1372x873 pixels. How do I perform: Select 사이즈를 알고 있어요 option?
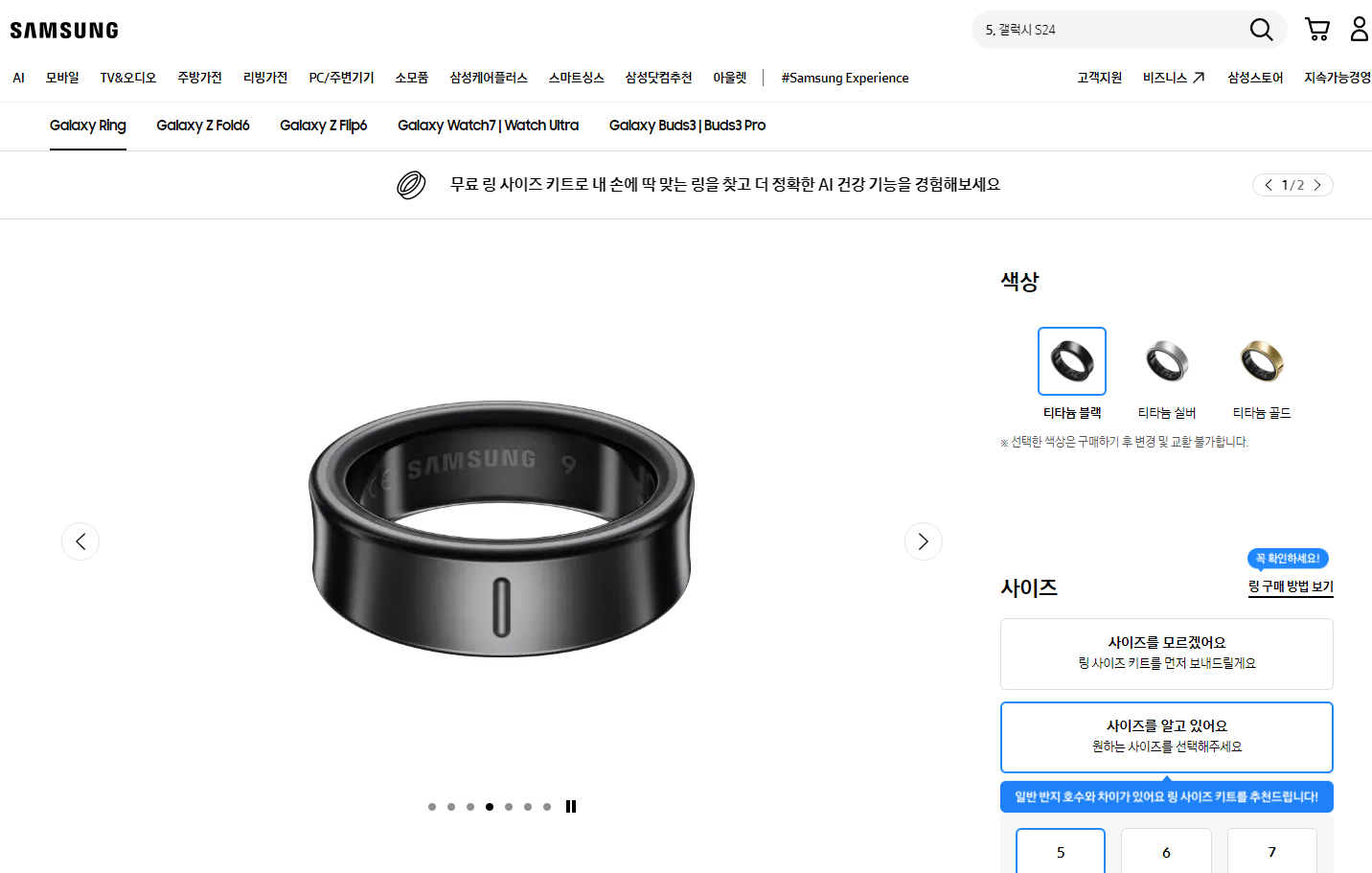coord(1167,737)
